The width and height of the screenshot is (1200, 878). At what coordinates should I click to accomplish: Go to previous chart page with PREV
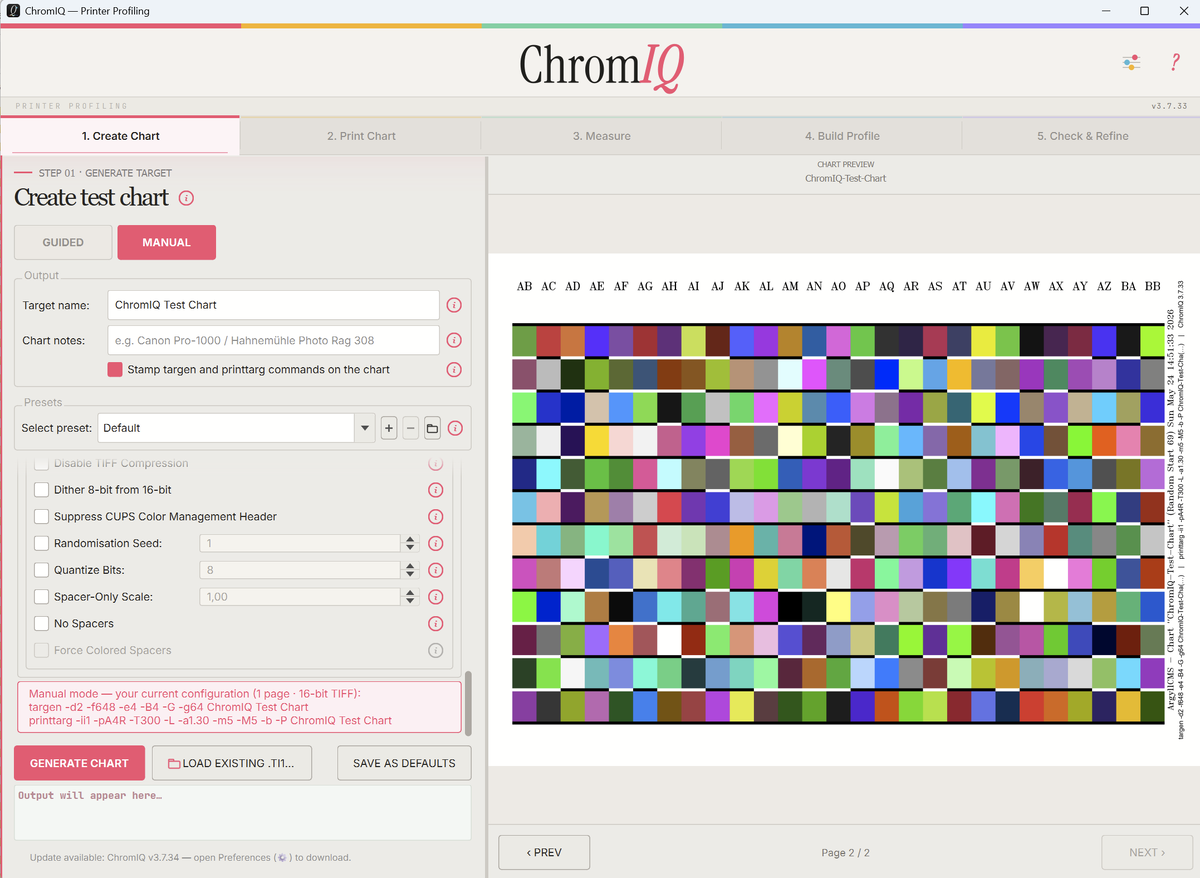544,853
